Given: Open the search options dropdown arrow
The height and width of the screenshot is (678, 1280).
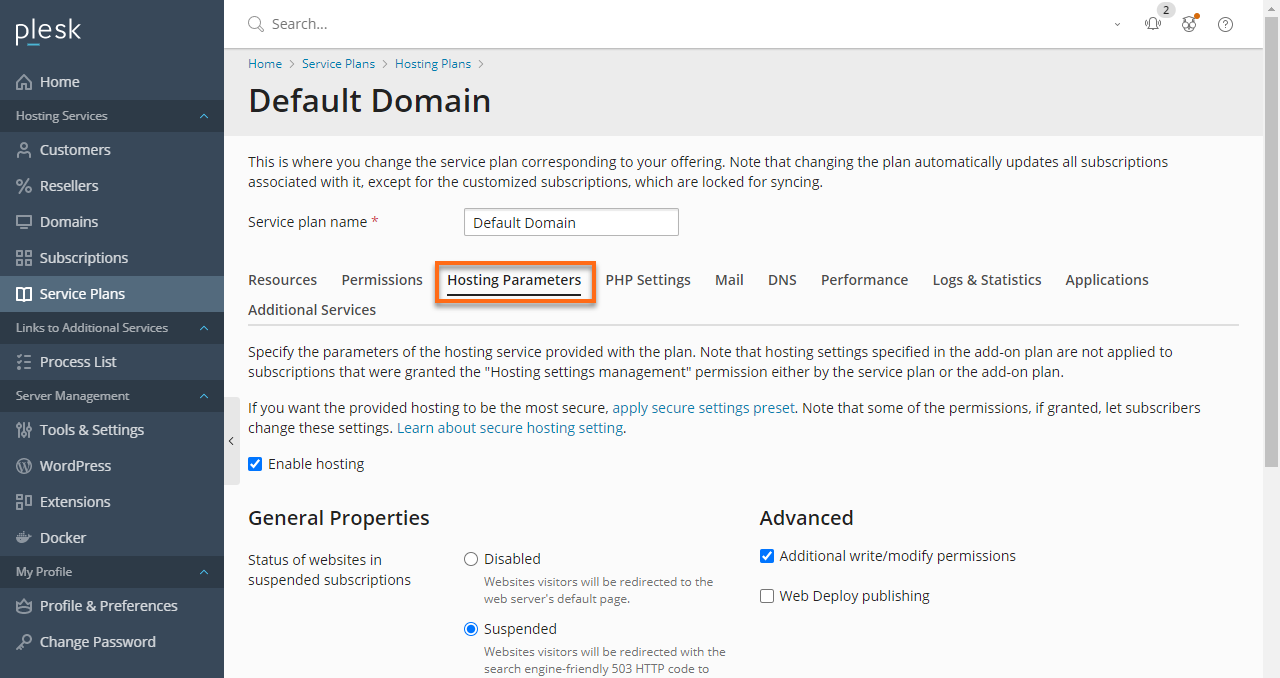Looking at the screenshot, I should (1117, 23).
